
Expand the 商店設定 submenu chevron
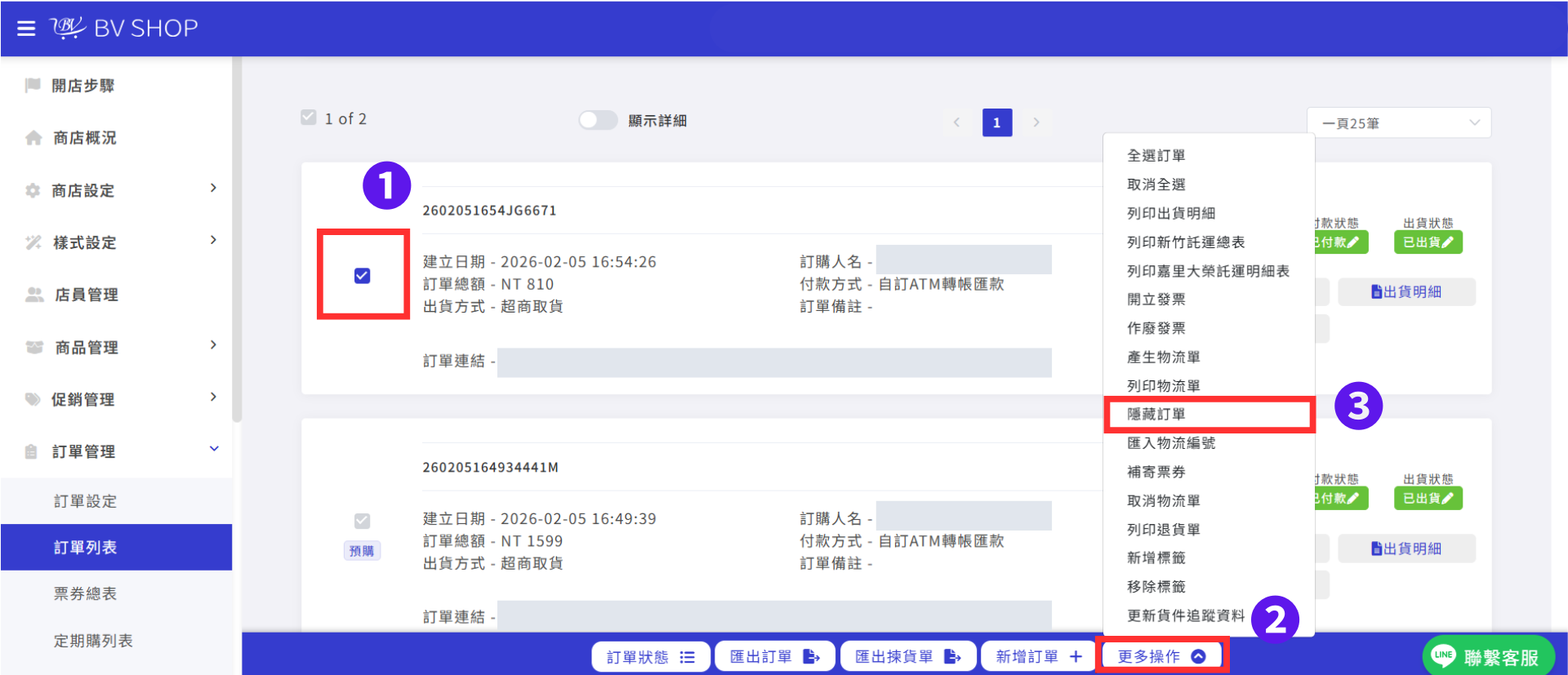[x=213, y=189]
